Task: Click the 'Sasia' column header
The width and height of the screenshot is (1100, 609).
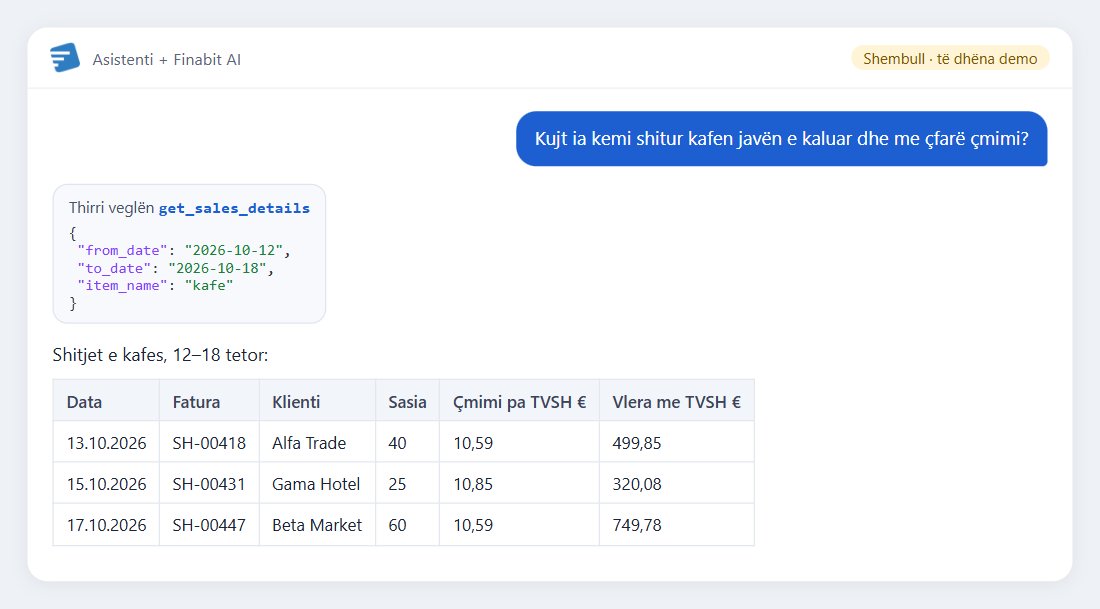Action: point(408,402)
